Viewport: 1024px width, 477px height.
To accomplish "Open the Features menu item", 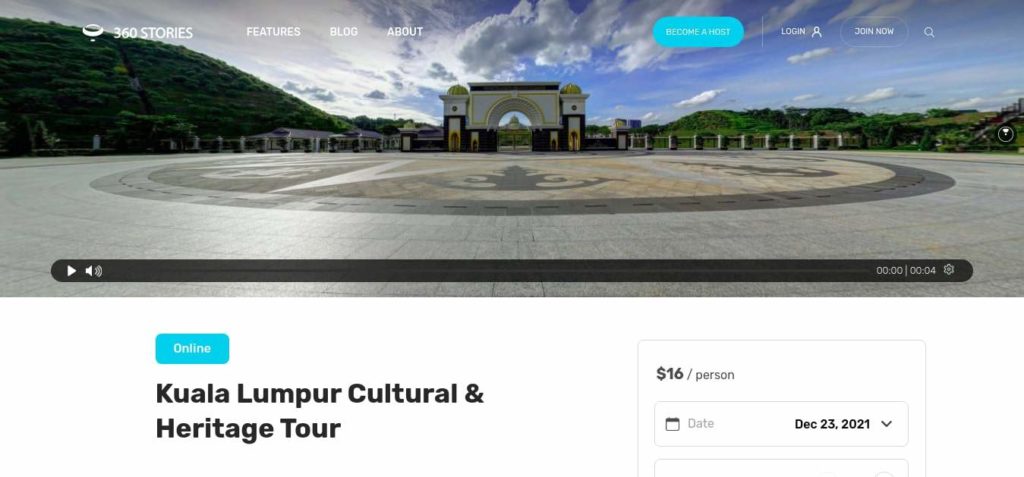I will (273, 32).
